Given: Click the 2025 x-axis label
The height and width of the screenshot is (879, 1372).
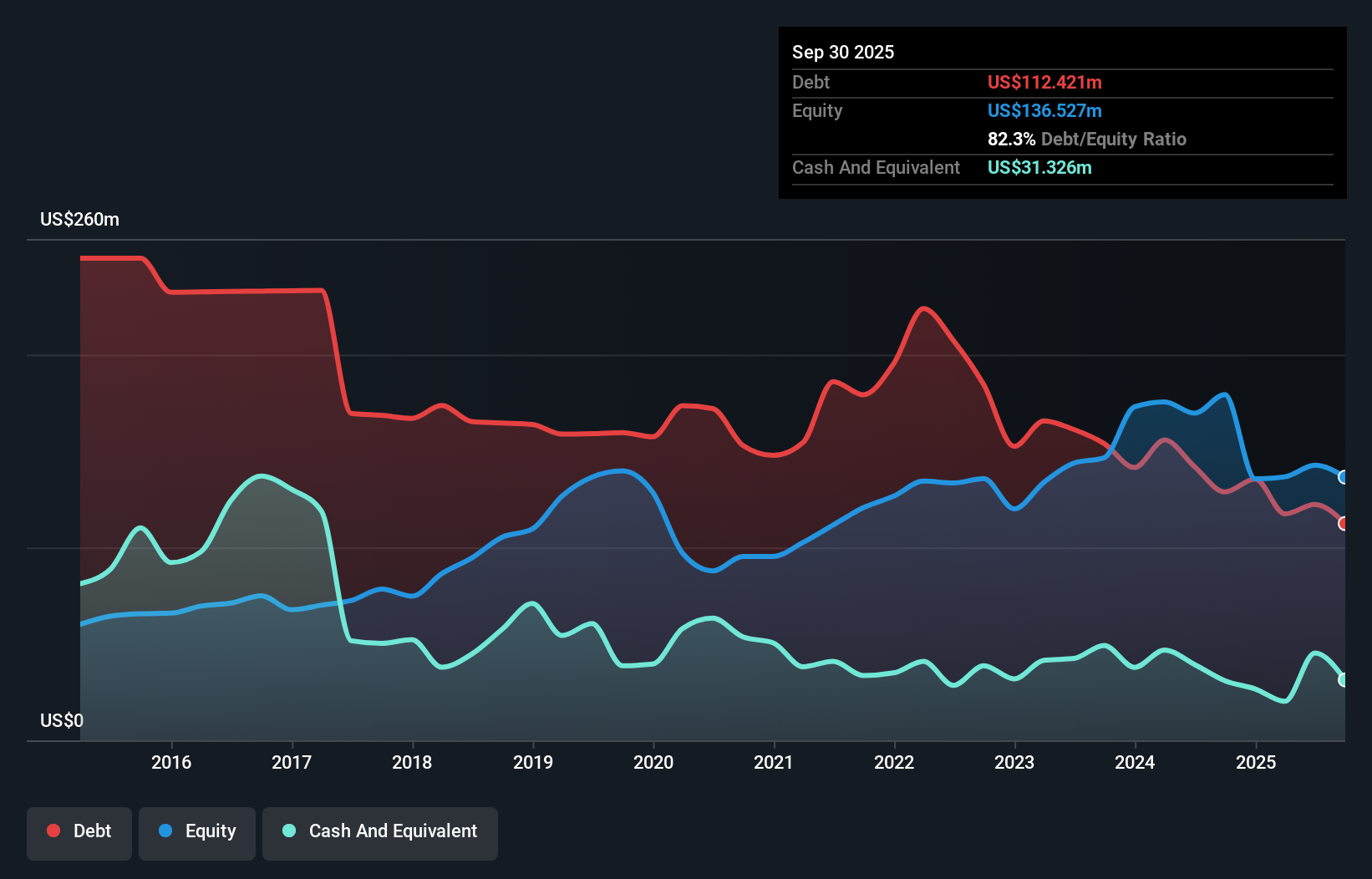Looking at the screenshot, I should pos(1256,762).
